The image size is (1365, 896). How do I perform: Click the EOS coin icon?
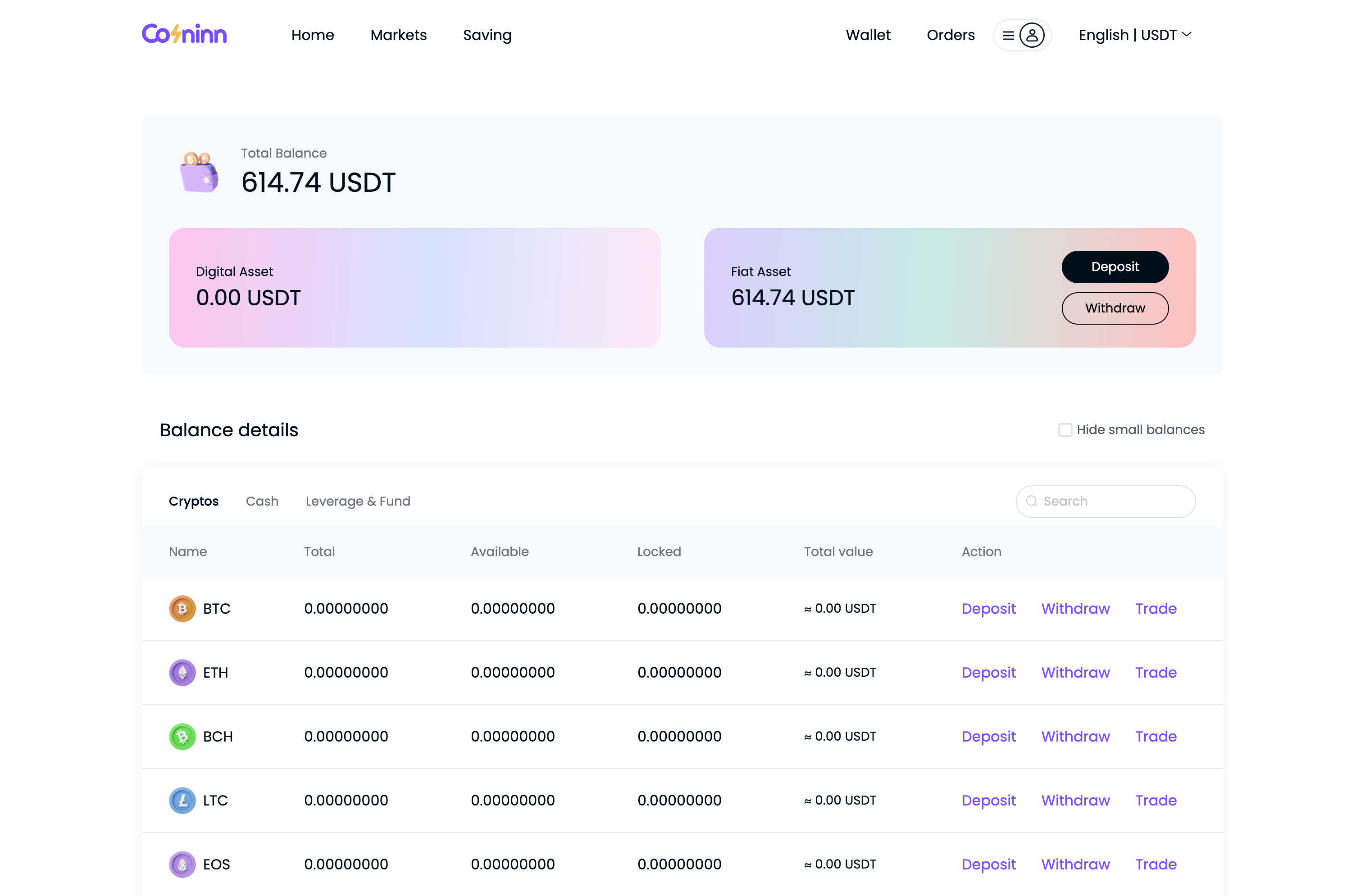click(x=182, y=864)
